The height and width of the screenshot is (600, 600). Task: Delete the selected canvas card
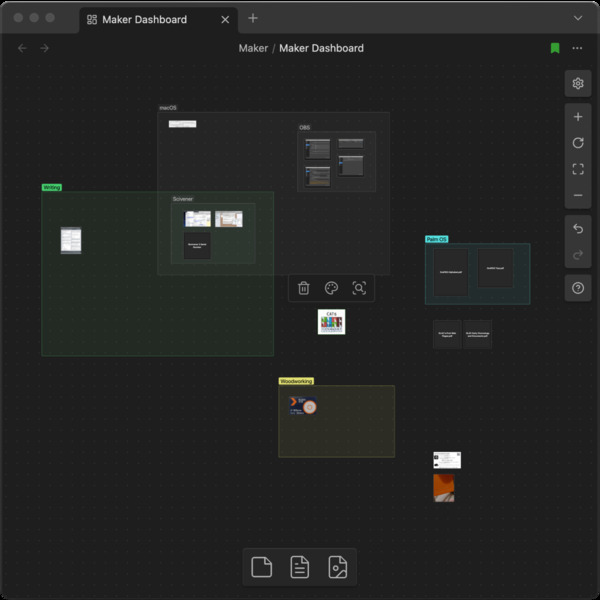point(304,288)
